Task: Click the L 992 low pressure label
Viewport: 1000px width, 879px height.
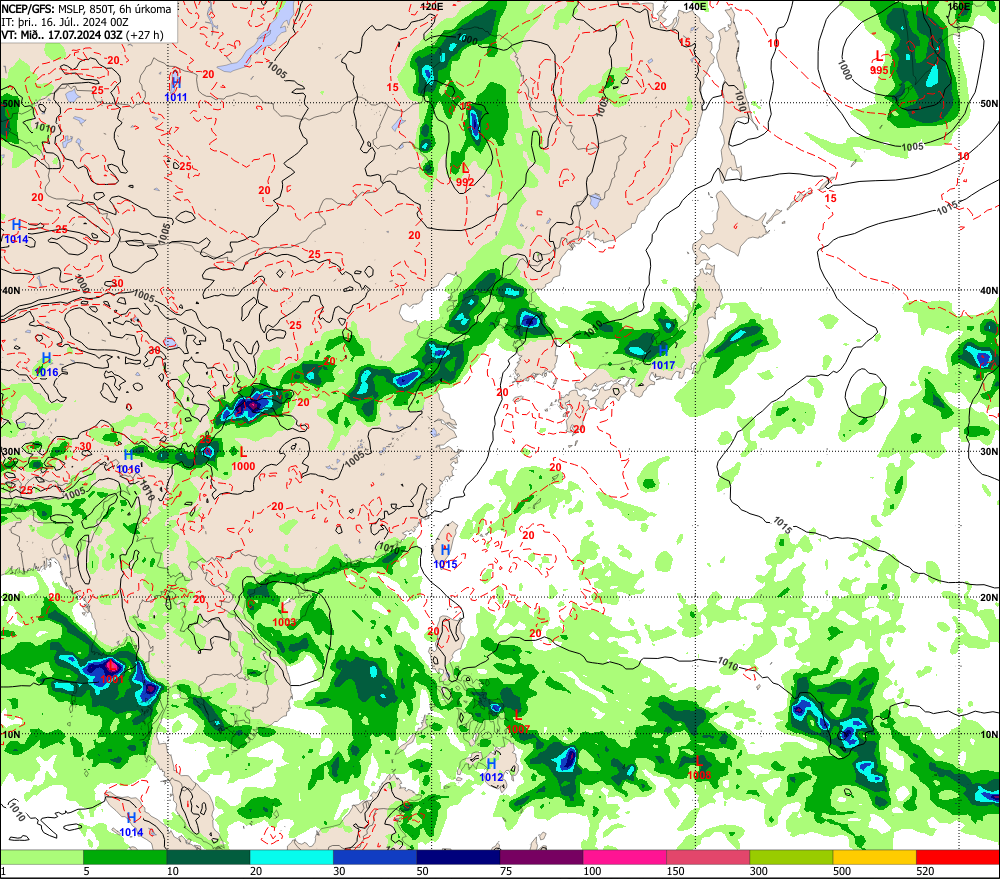Action: 465,175
